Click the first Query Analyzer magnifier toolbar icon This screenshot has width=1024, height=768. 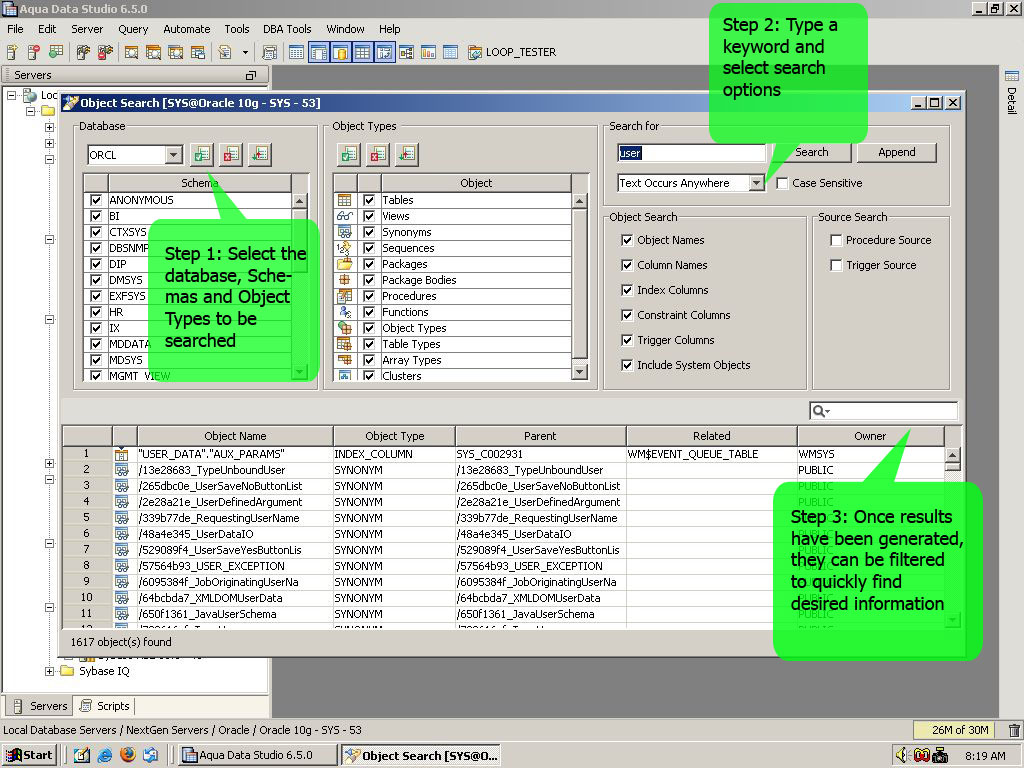(x=131, y=52)
